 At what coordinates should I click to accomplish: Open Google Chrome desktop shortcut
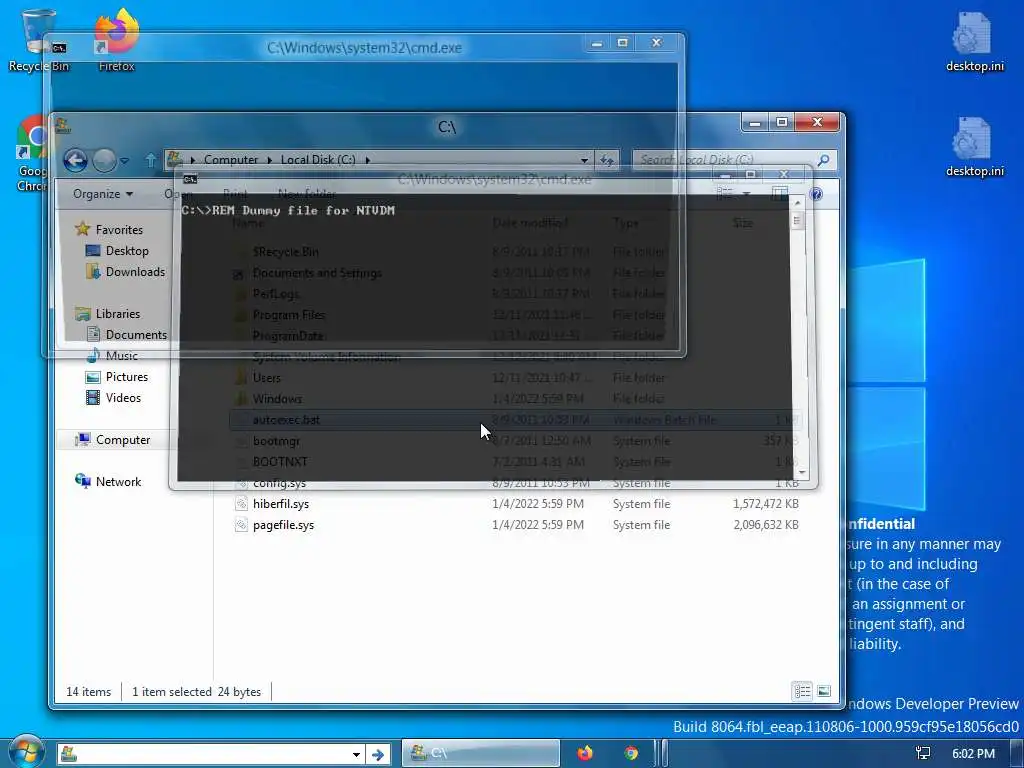(x=33, y=153)
